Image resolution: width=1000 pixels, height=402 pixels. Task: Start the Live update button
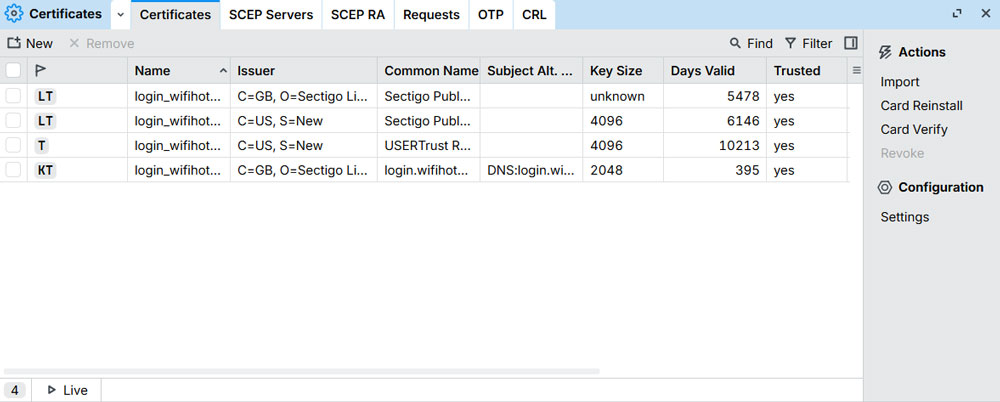66,390
